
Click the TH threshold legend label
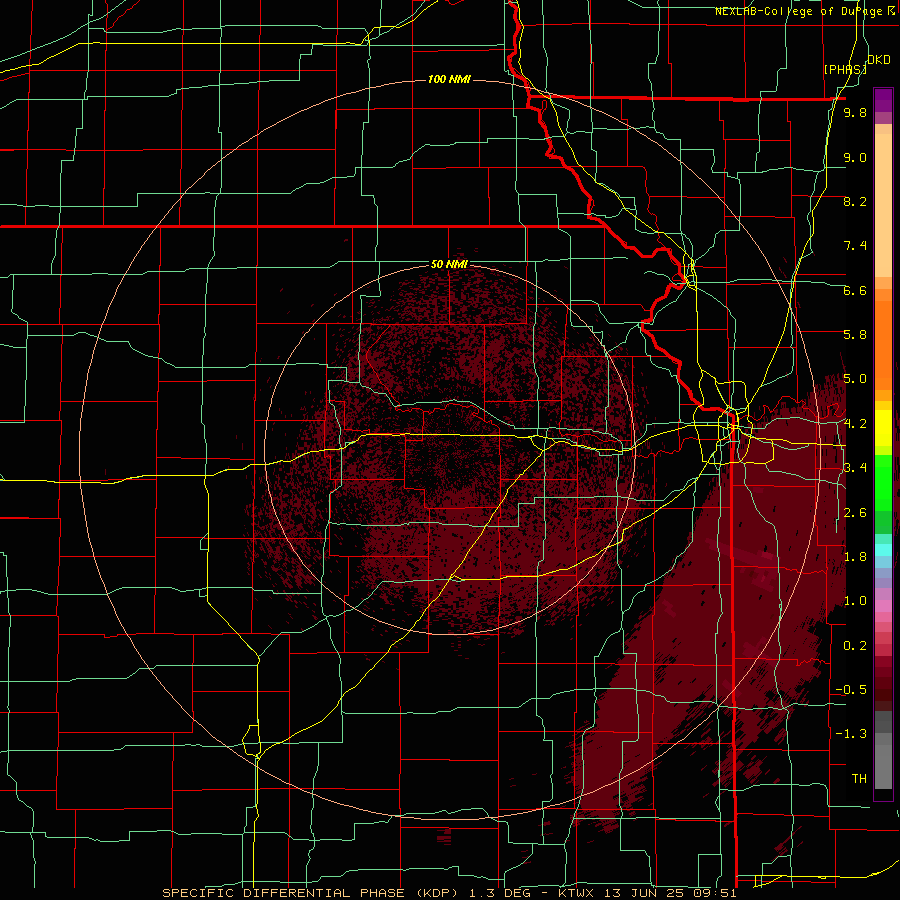[x=859, y=779]
